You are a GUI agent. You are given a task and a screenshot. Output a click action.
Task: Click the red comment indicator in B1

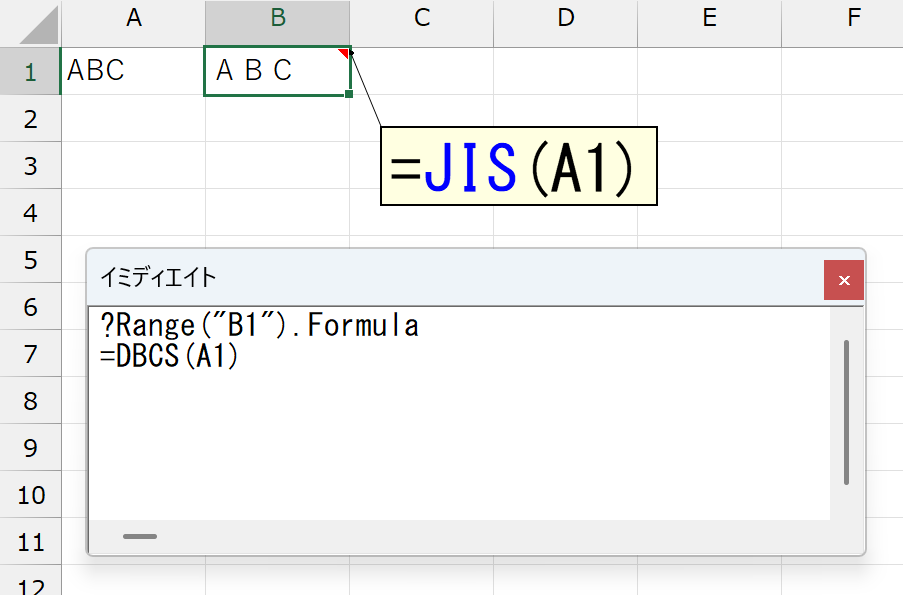(344, 53)
